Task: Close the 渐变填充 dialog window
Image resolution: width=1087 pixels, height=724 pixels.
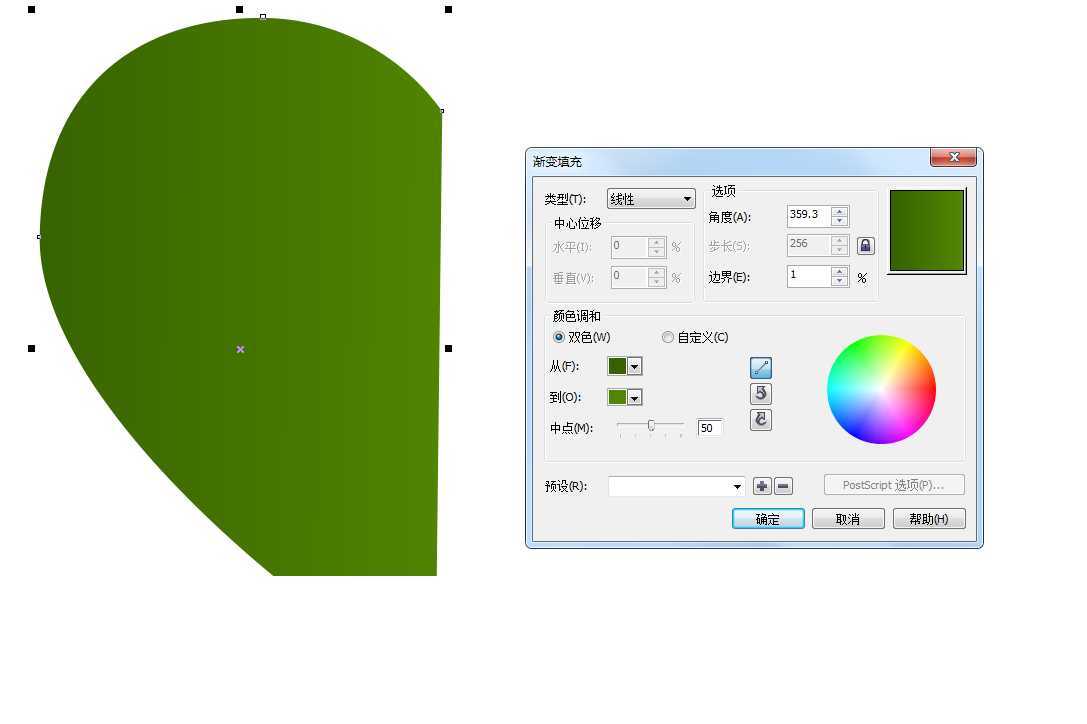Action: point(953,158)
